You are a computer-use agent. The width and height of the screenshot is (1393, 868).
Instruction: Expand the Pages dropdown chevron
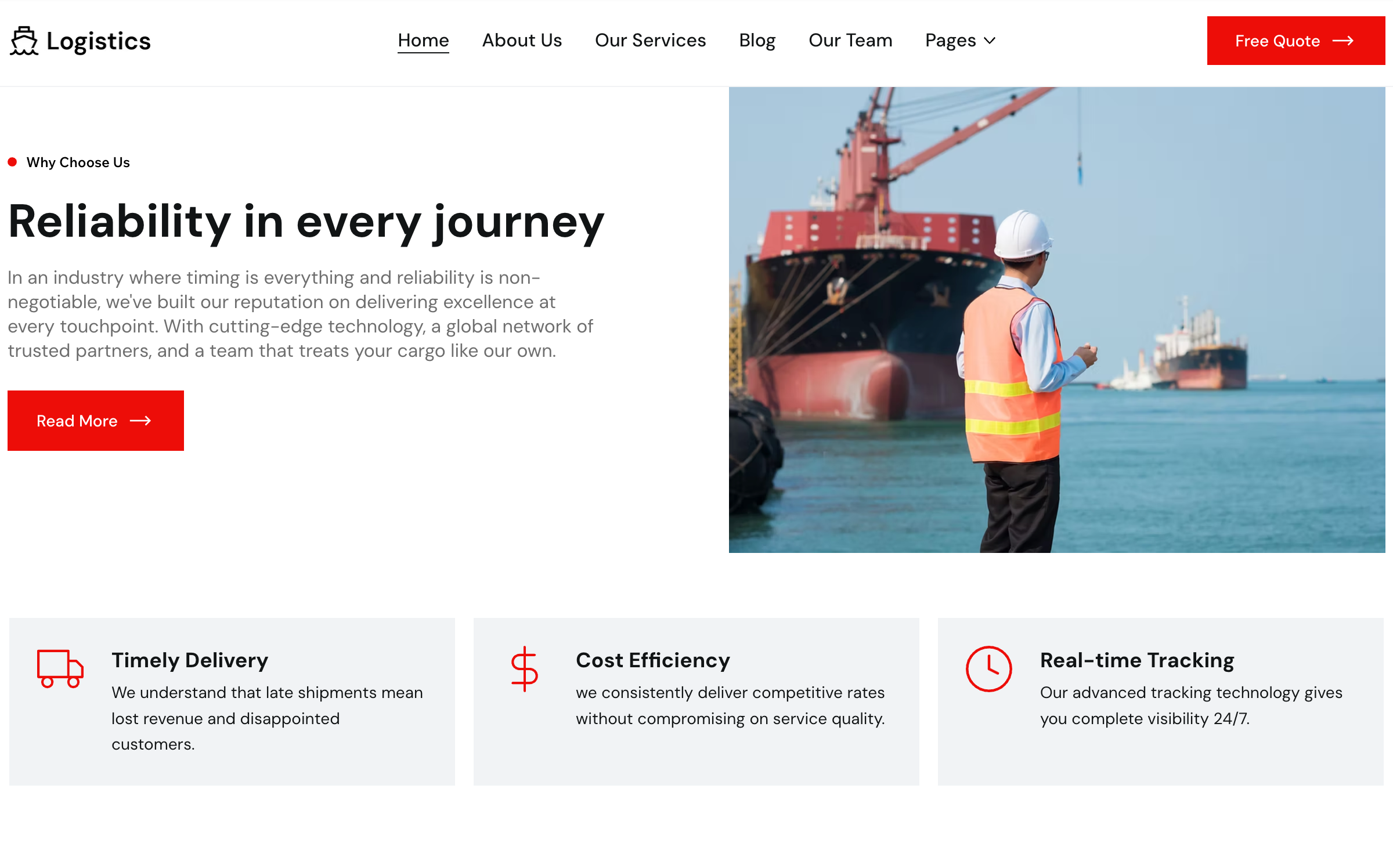pos(990,41)
